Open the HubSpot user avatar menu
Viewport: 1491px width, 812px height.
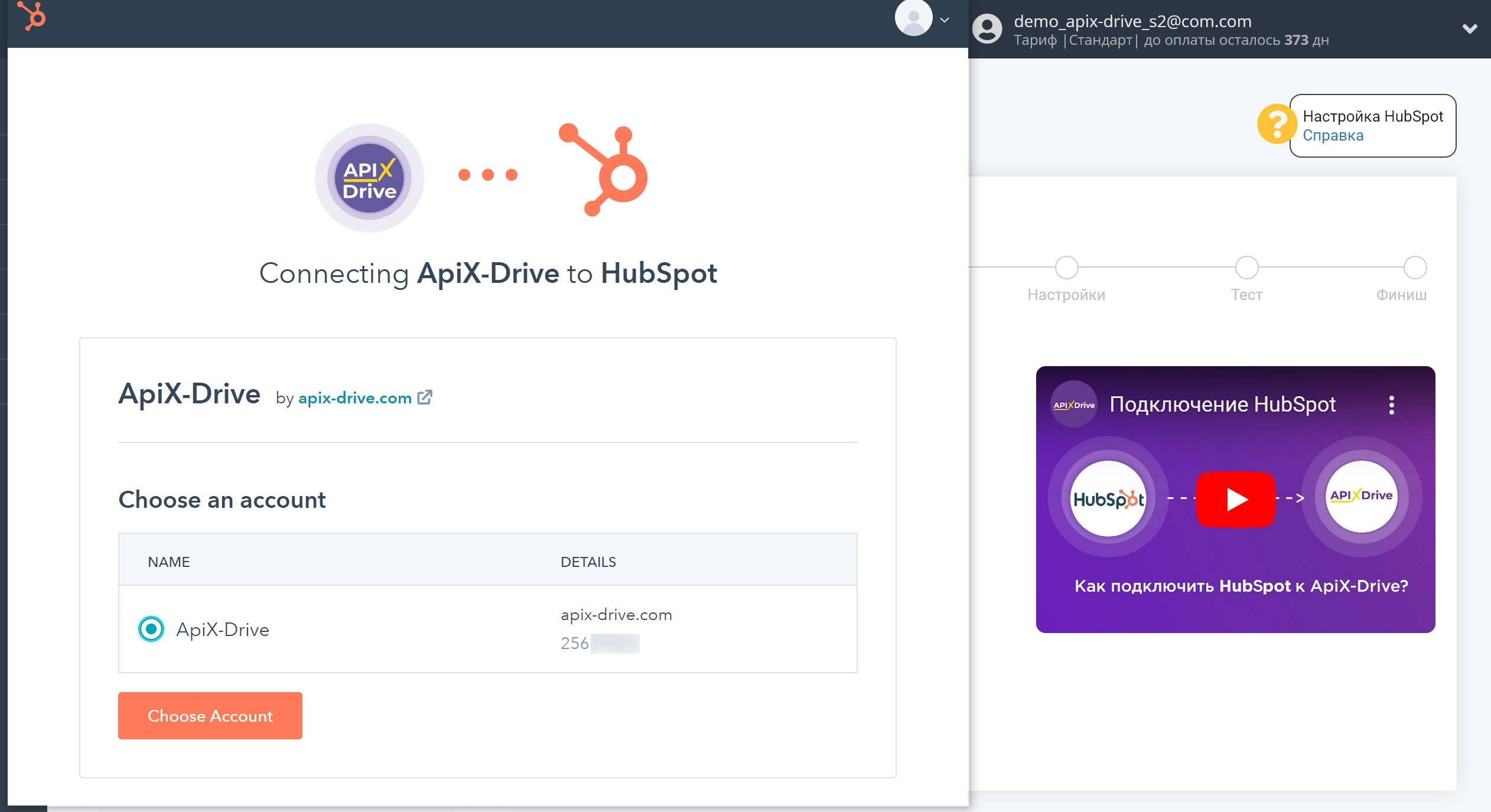913,18
